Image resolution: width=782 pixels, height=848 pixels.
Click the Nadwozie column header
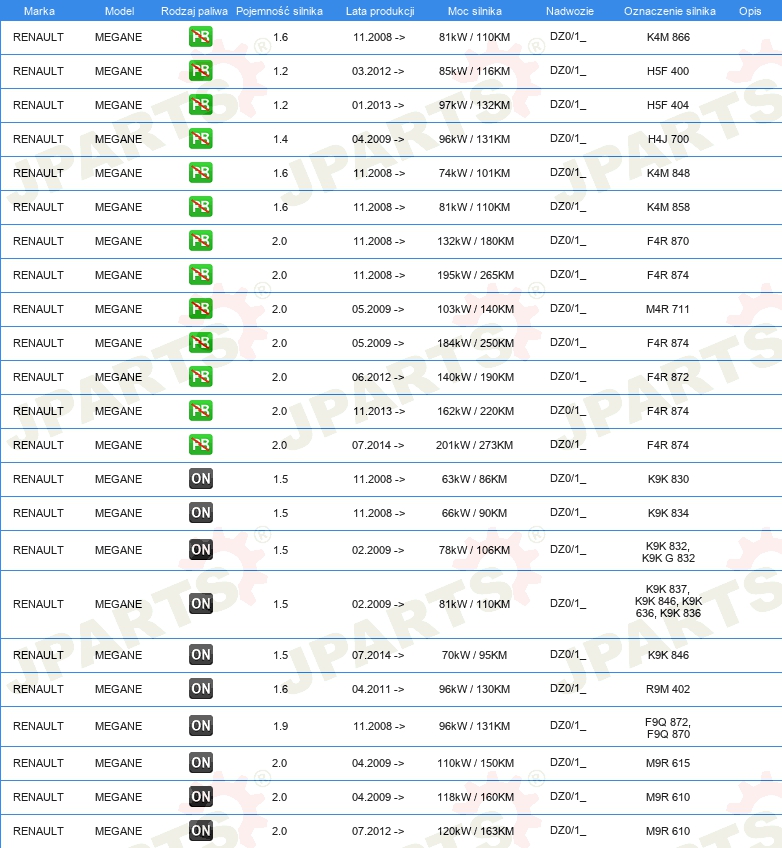569,11
